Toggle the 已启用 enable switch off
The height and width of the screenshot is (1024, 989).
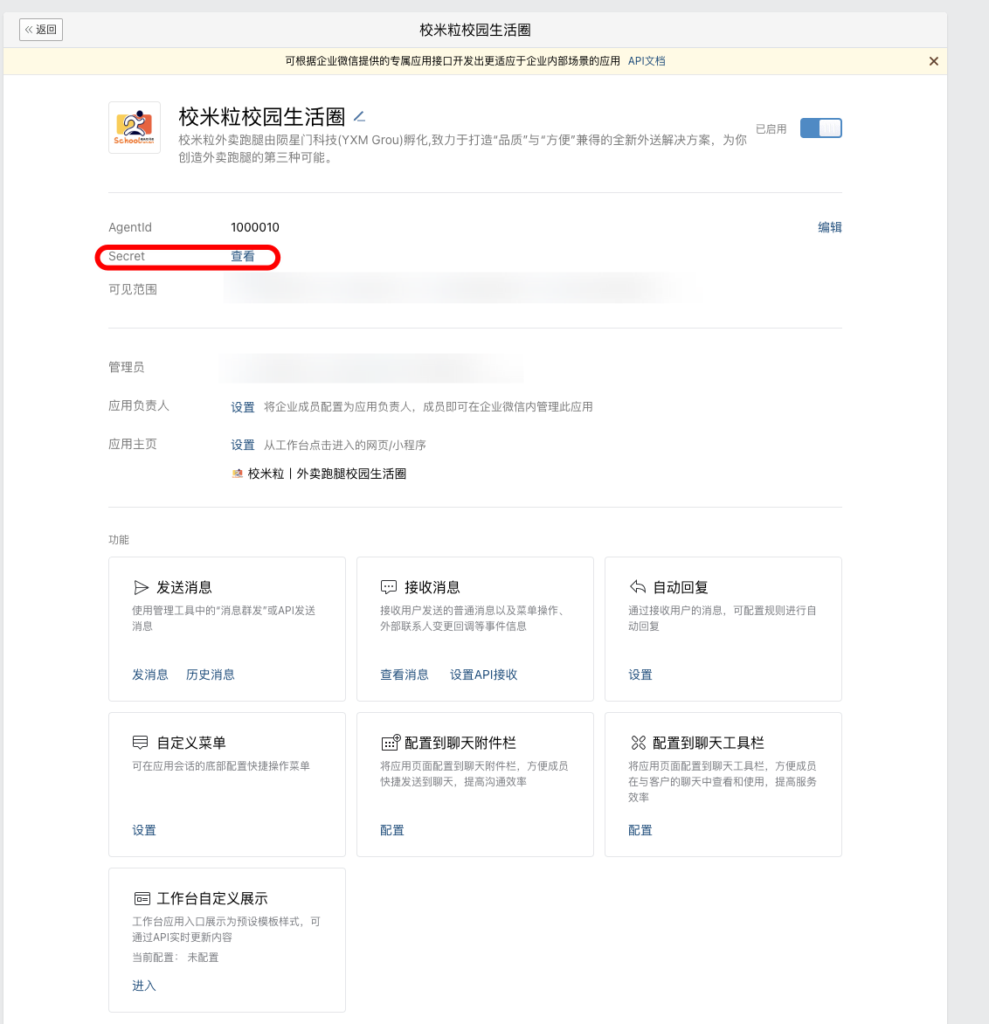(821, 128)
